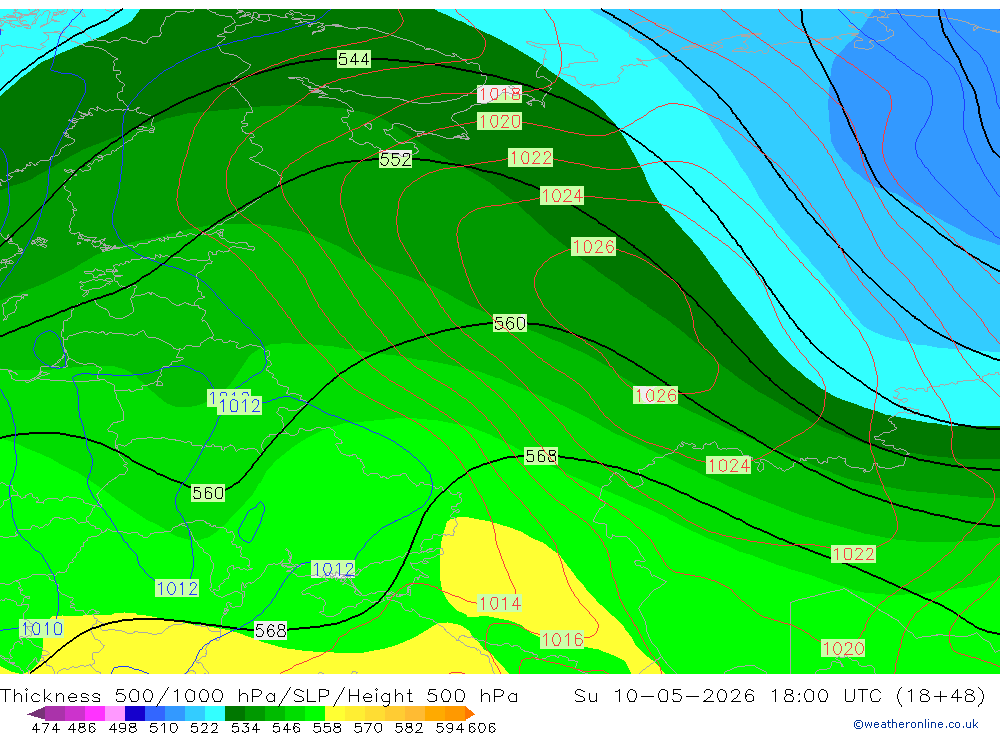
Task: Select the 1016 pressure isobar label
Action: point(562,639)
